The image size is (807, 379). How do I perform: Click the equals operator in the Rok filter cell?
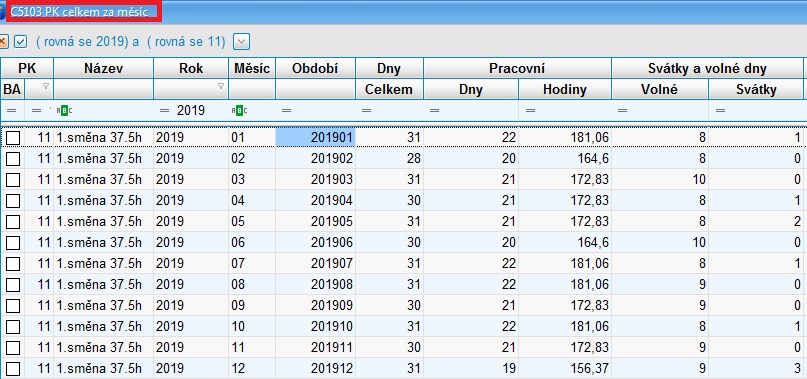[164, 110]
